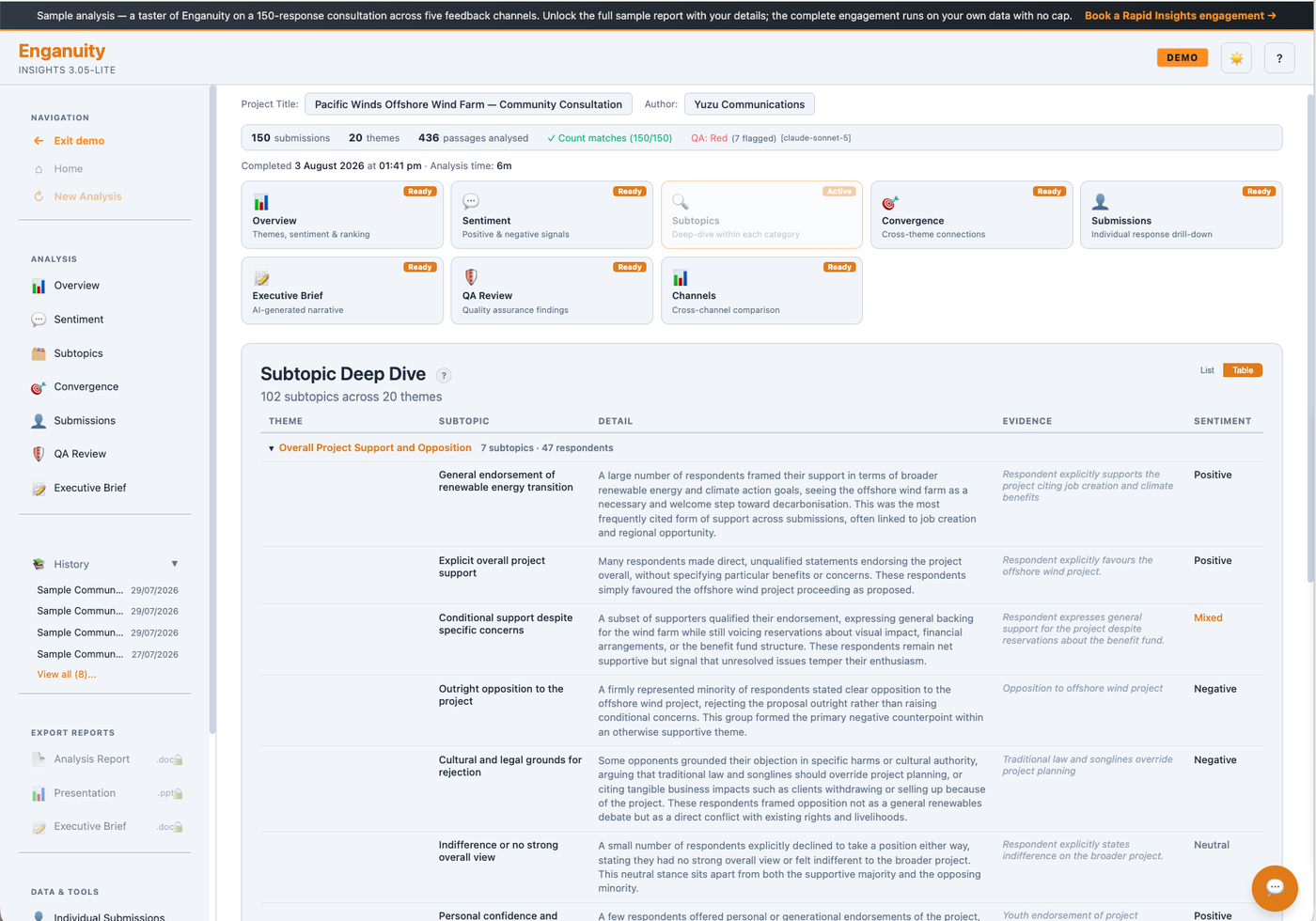Switch to Table view

(x=1243, y=370)
